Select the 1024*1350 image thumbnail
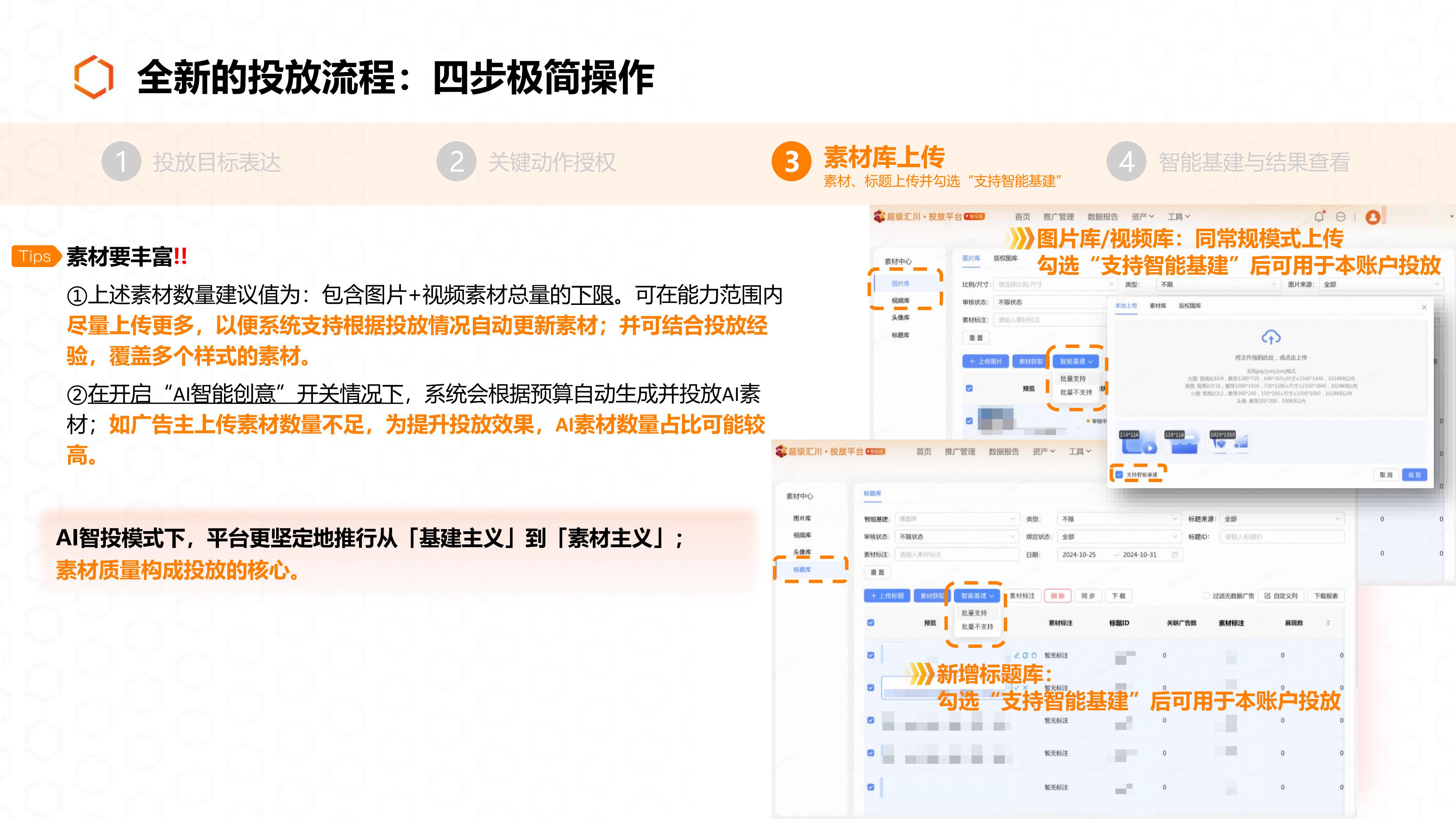Screen dimensions: 1456x819 [x=1230, y=443]
